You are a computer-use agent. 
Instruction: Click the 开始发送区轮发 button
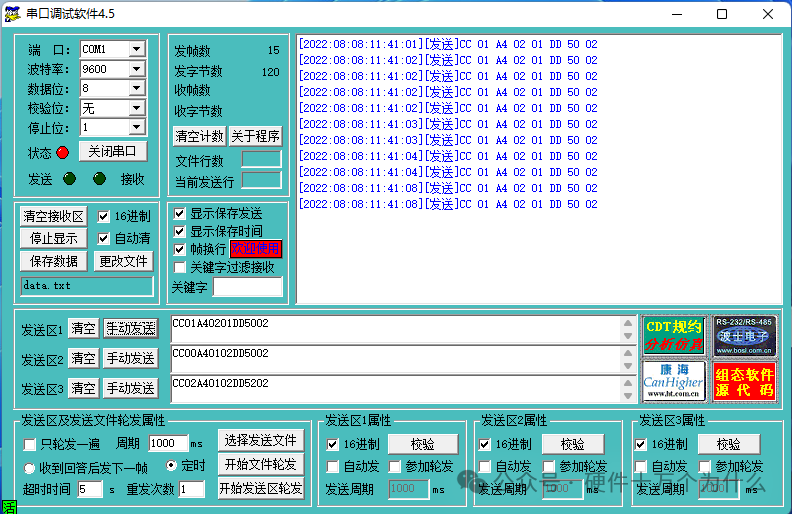click(261, 488)
